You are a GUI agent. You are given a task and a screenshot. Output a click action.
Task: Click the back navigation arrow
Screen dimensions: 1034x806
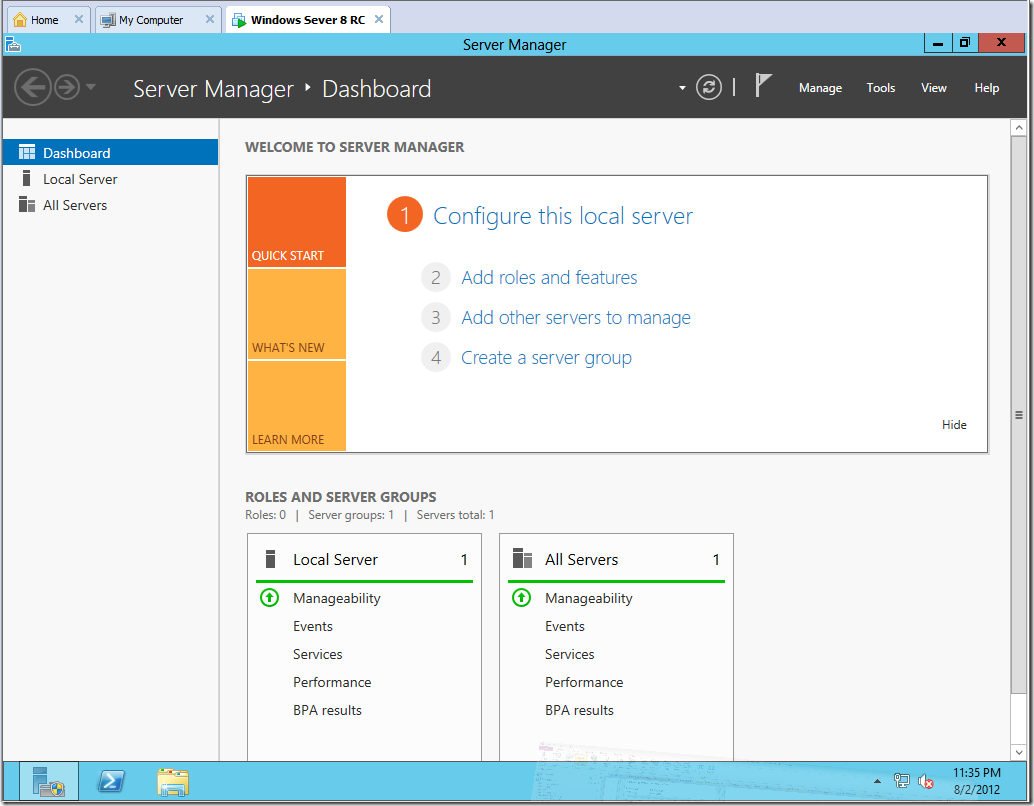[x=32, y=87]
